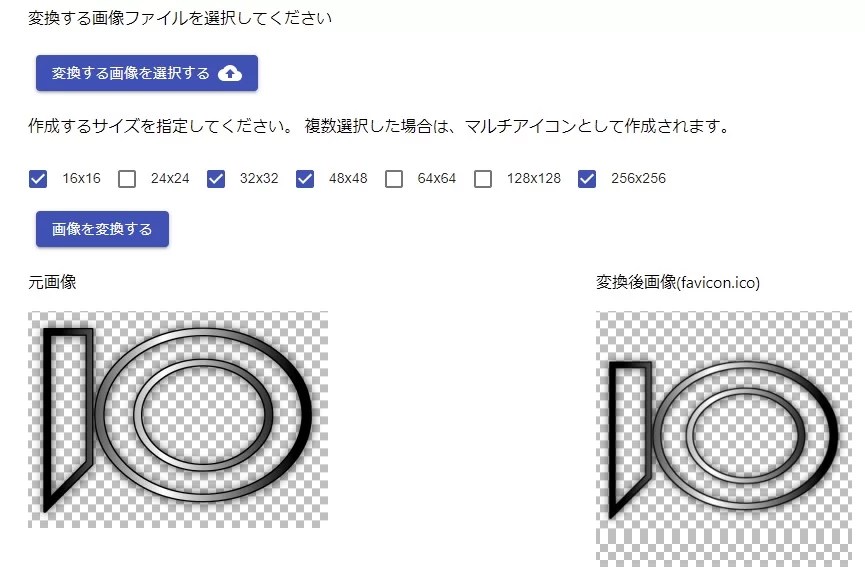Click the 元画像 heading

click(52, 282)
